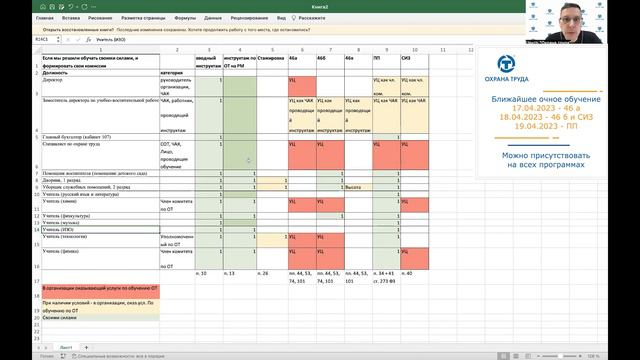Click the AutoSave edit icon in title bar
Viewport: 640px width, 360px height.
[x=62, y=7]
